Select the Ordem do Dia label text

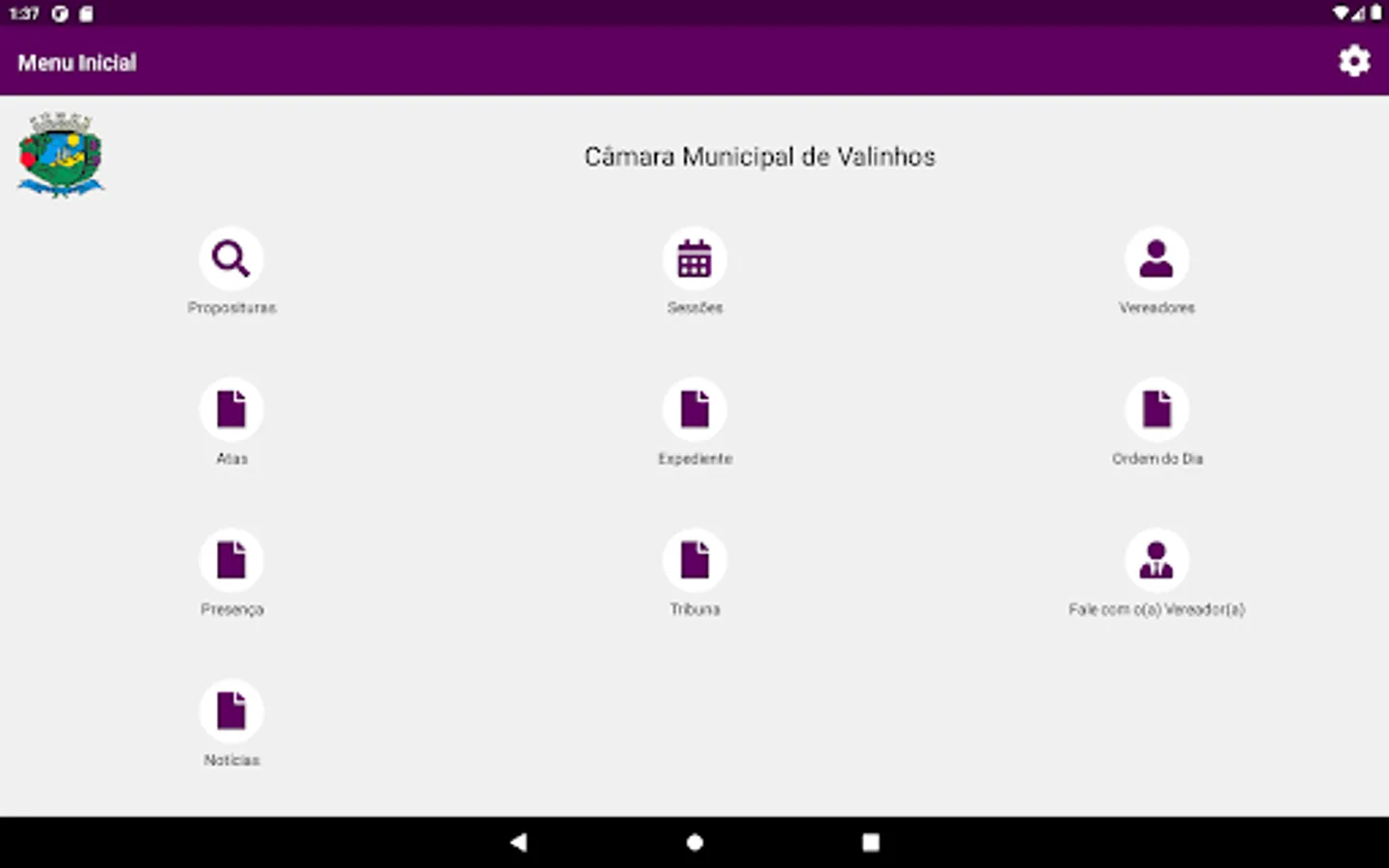click(1157, 459)
